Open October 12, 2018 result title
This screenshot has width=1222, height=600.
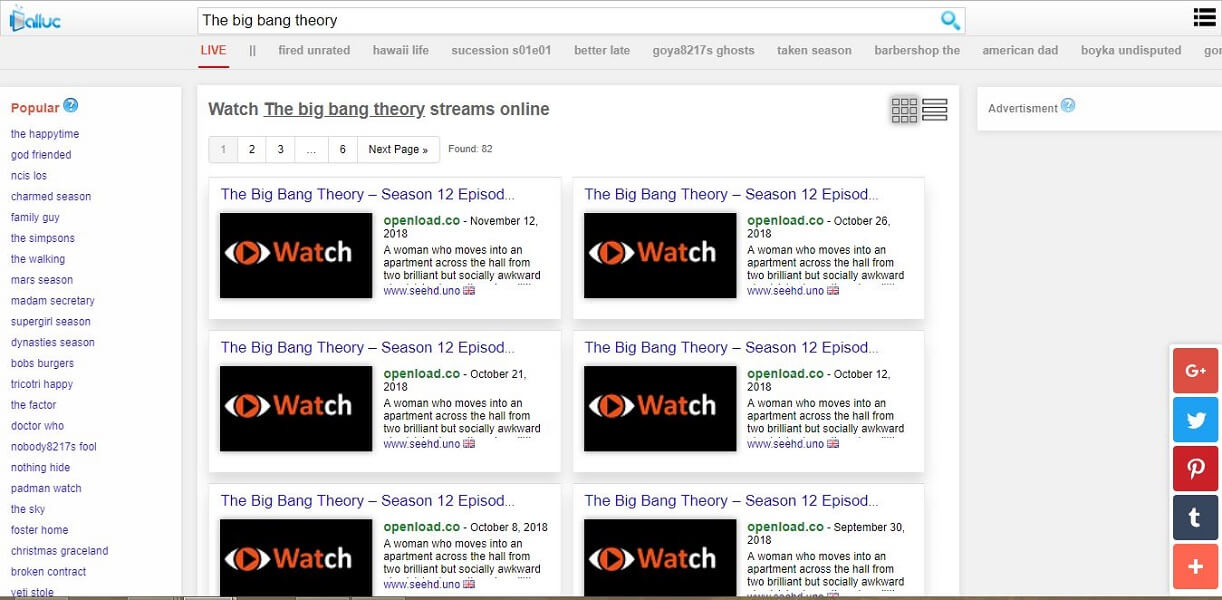732,347
